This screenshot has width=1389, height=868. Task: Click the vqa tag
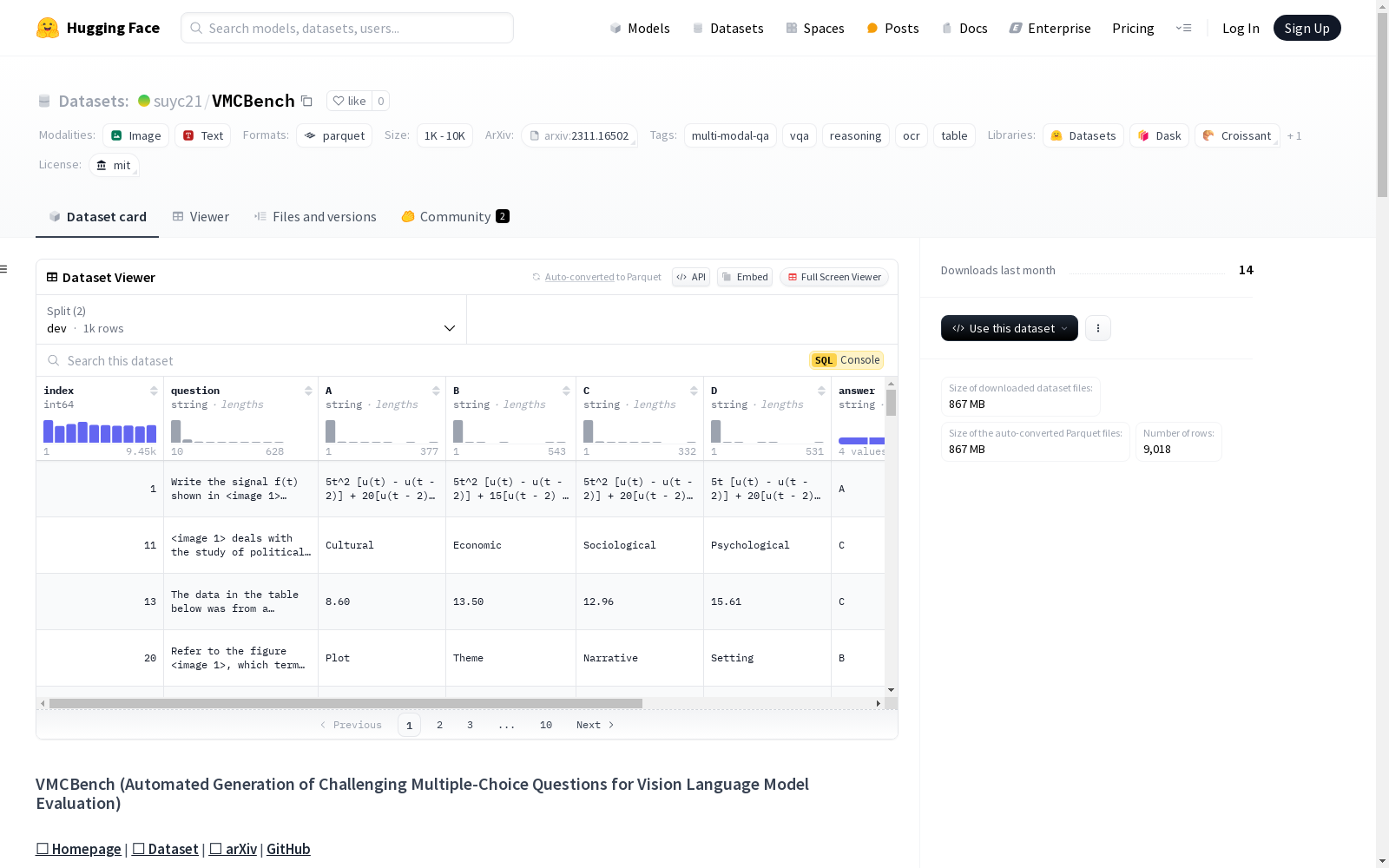coord(800,135)
